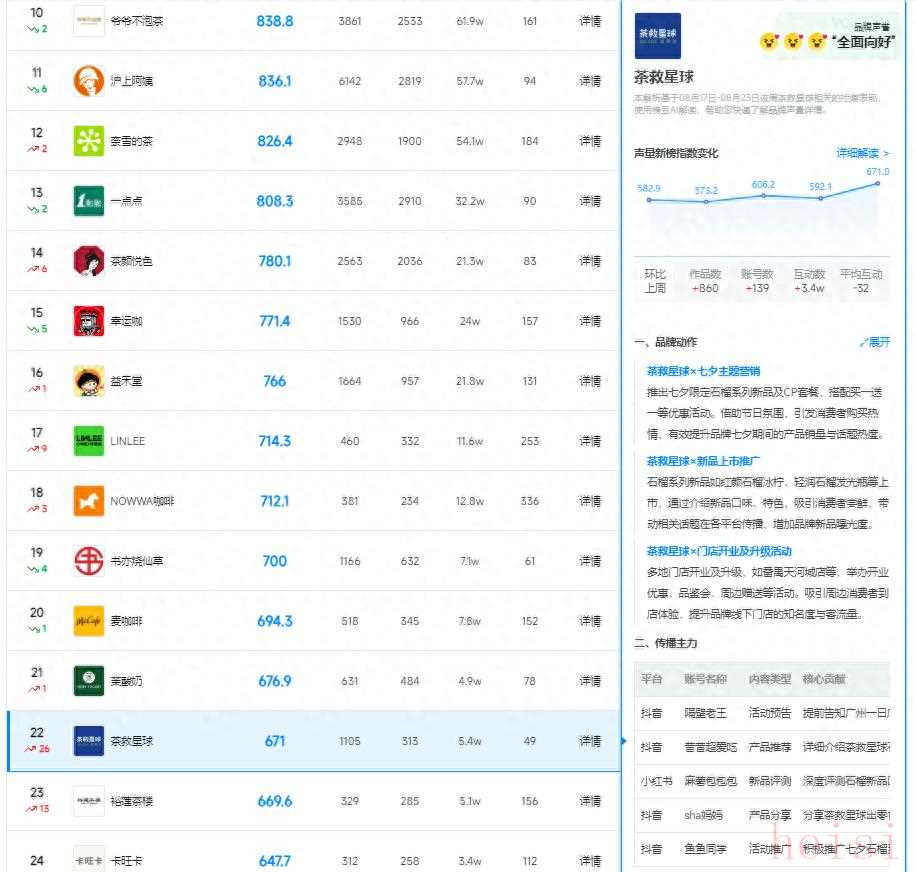Click the 671.0 point on trend chart

point(878,183)
